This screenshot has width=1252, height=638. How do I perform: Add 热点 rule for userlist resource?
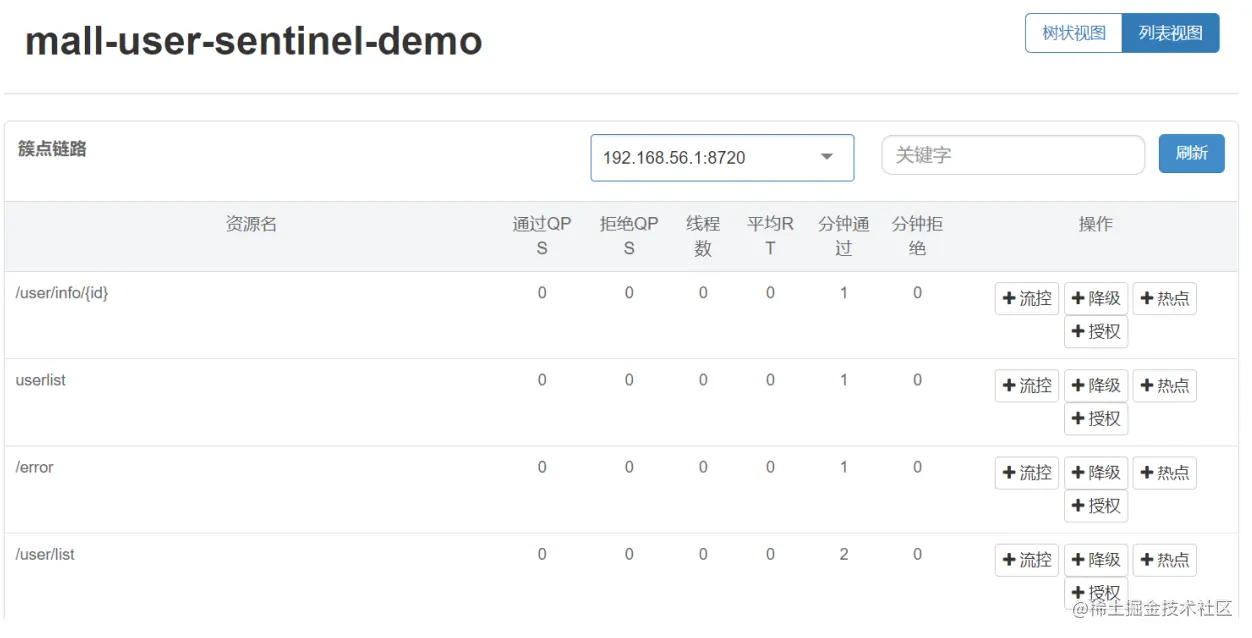pyautogui.click(x=1164, y=385)
